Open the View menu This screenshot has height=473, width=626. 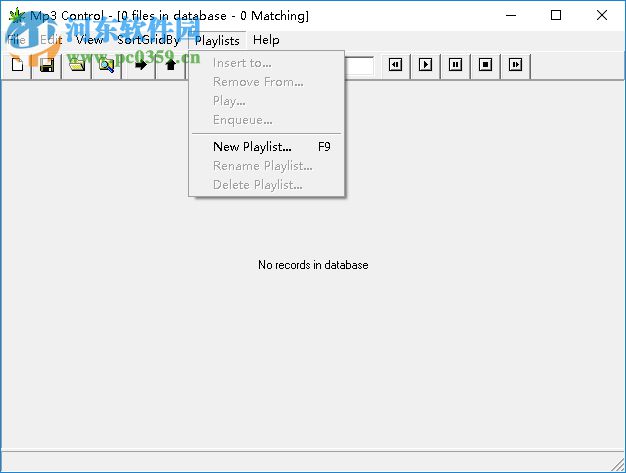(90, 40)
